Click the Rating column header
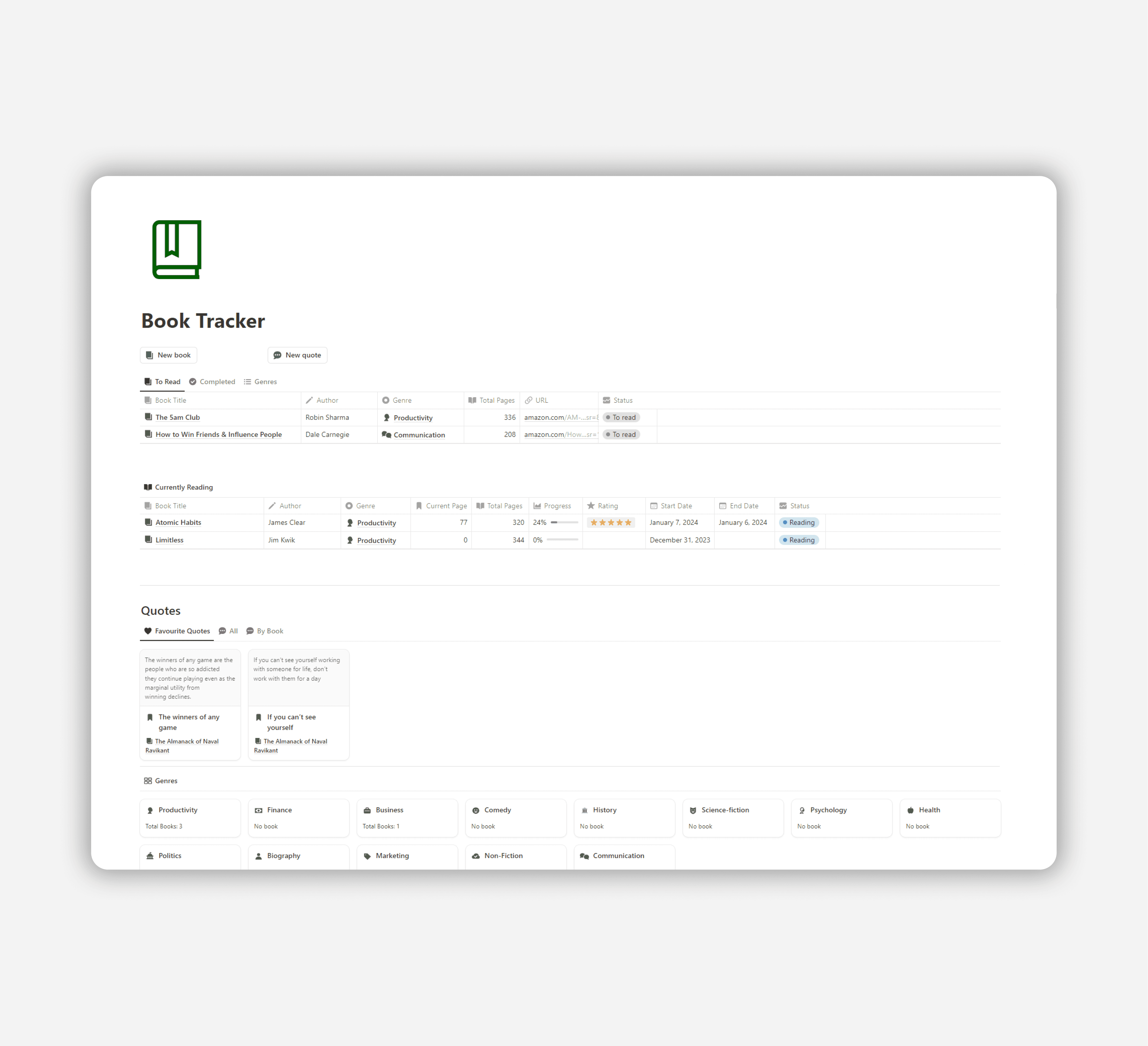The width and height of the screenshot is (1148, 1046). pos(613,506)
